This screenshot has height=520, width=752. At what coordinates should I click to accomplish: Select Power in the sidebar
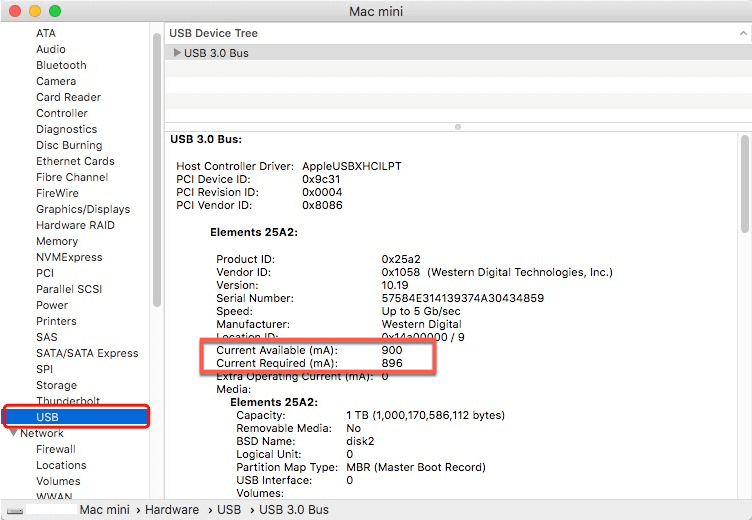(52, 305)
